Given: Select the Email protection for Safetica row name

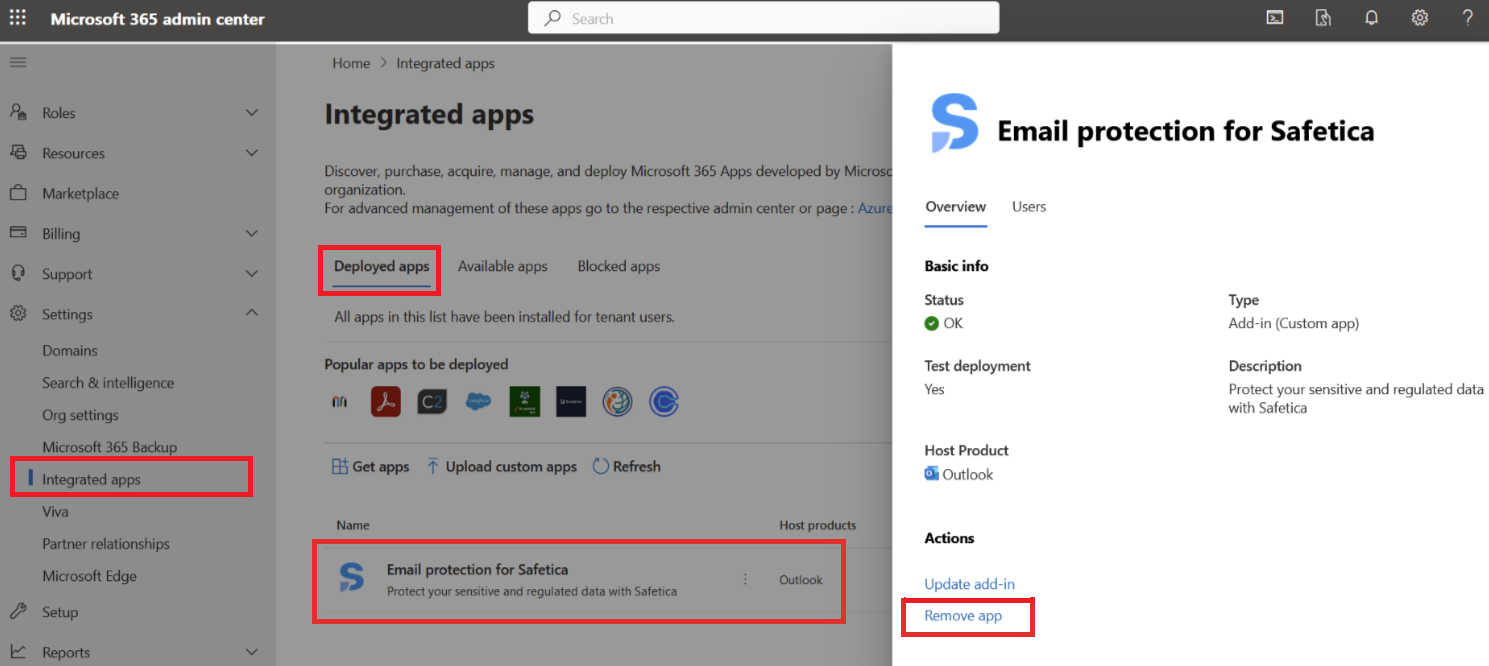Looking at the screenshot, I should (477, 569).
